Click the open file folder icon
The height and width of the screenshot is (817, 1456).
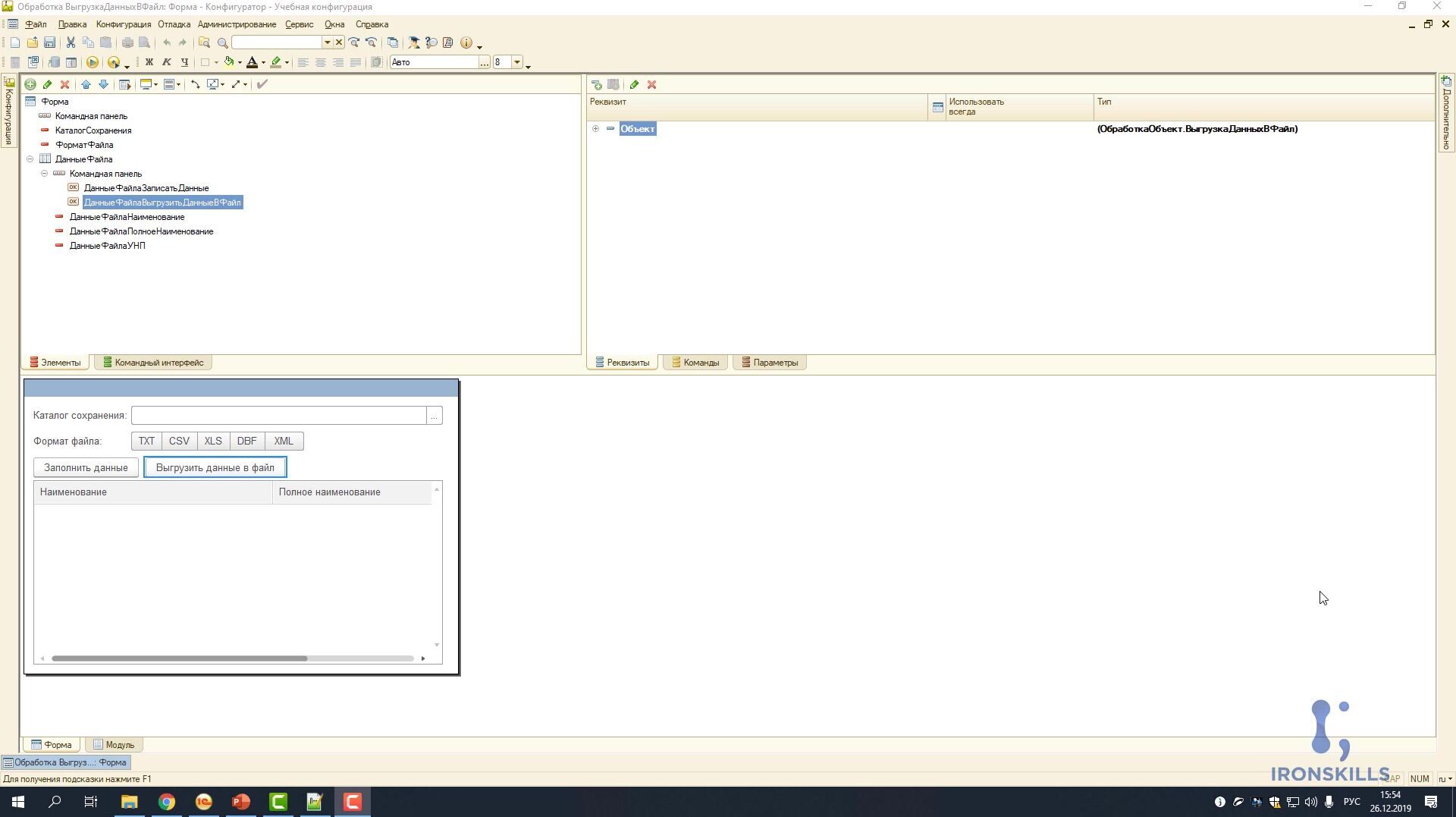(x=32, y=42)
